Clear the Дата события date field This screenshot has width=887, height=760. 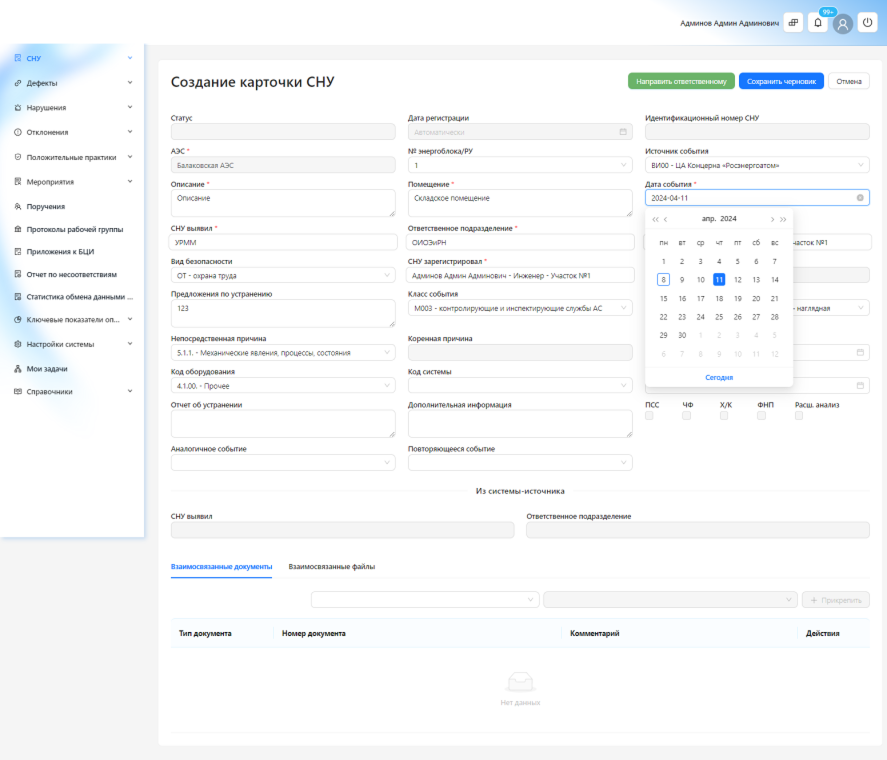[x=860, y=198]
